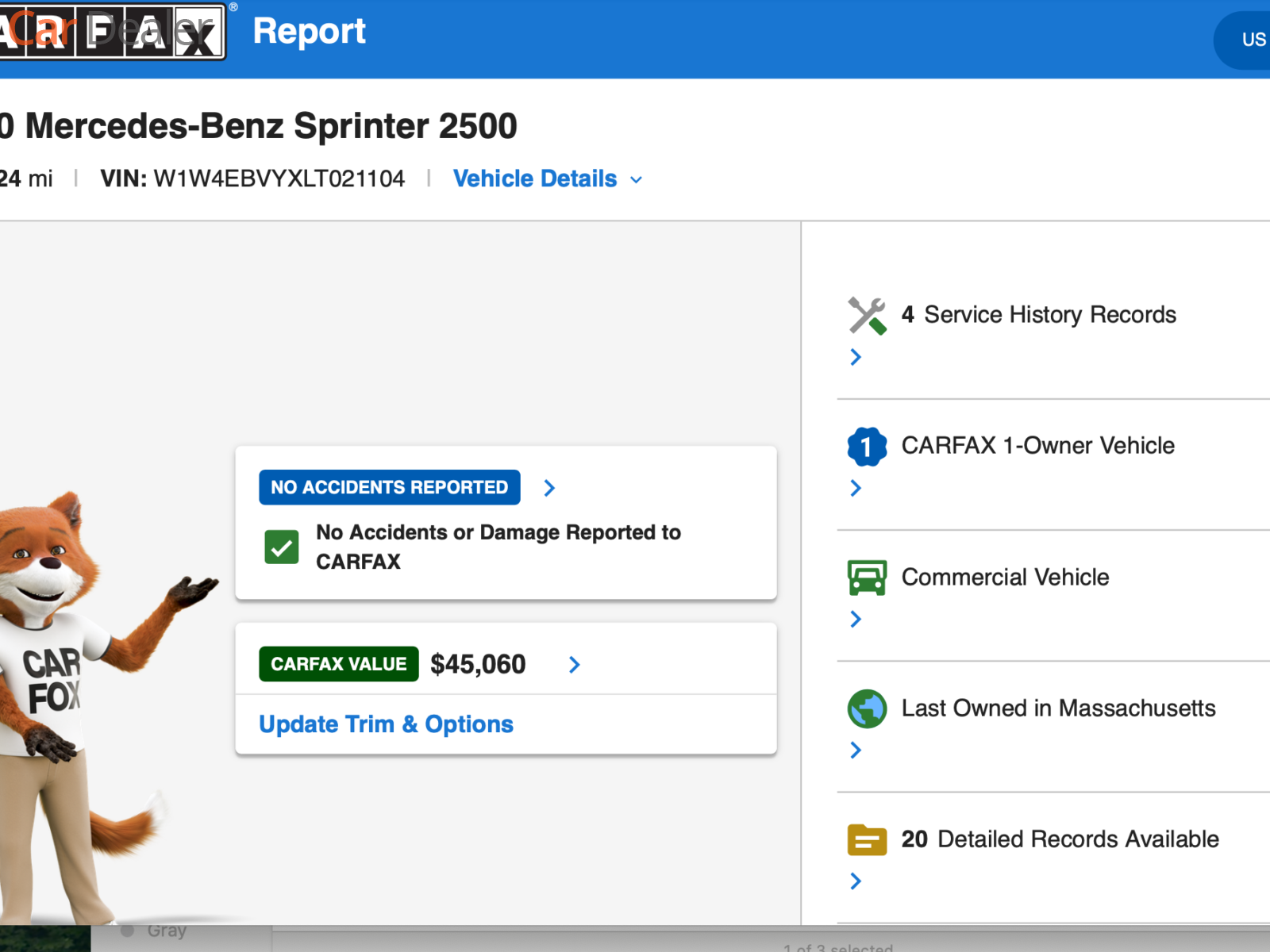
Task: Click the Service History wrench icon
Action: [x=867, y=316]
